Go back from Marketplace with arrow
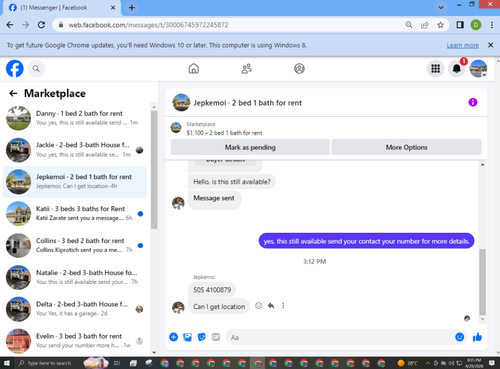 (13, 93)
